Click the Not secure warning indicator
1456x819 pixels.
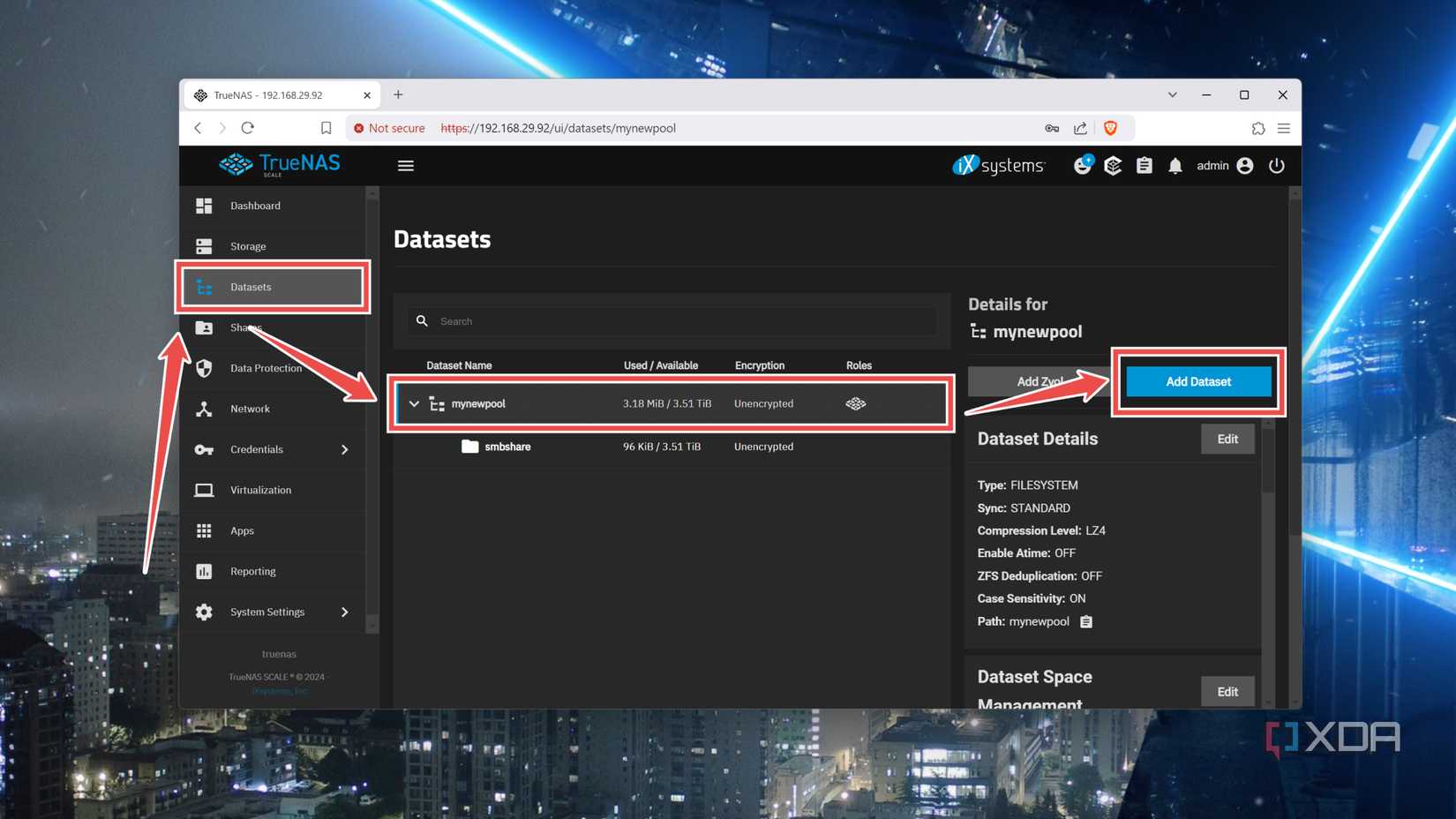pos(389,128)
